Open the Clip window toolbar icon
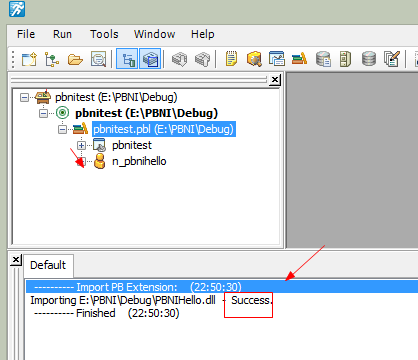Screen dimensions: 418x360 277,59
